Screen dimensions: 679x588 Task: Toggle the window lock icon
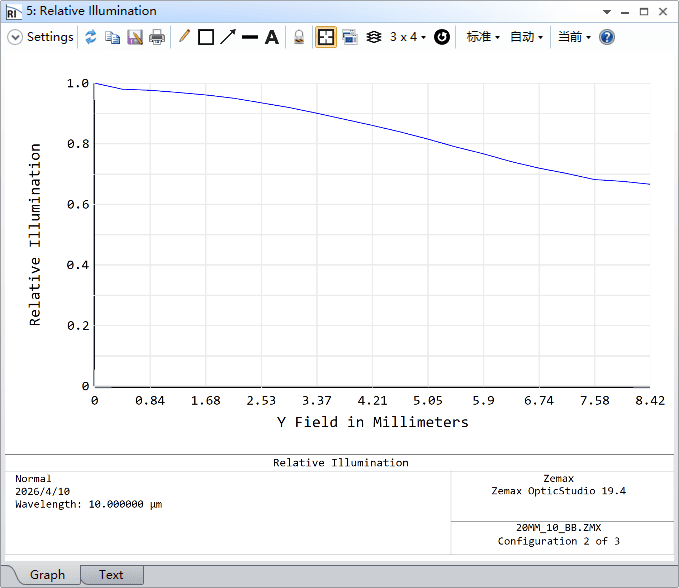click(298, 37)
